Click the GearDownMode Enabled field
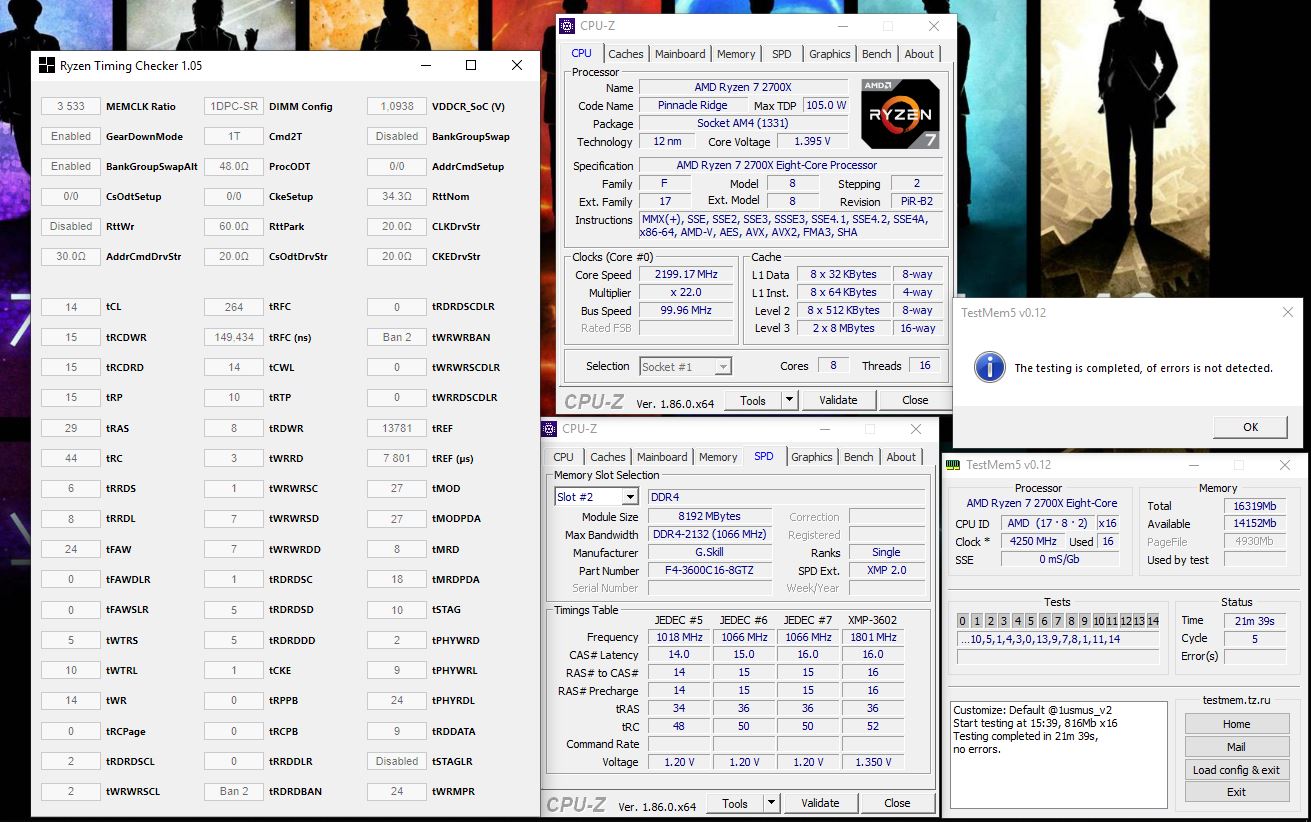This screenshot has width=1311, height=822. click(71, 136)
